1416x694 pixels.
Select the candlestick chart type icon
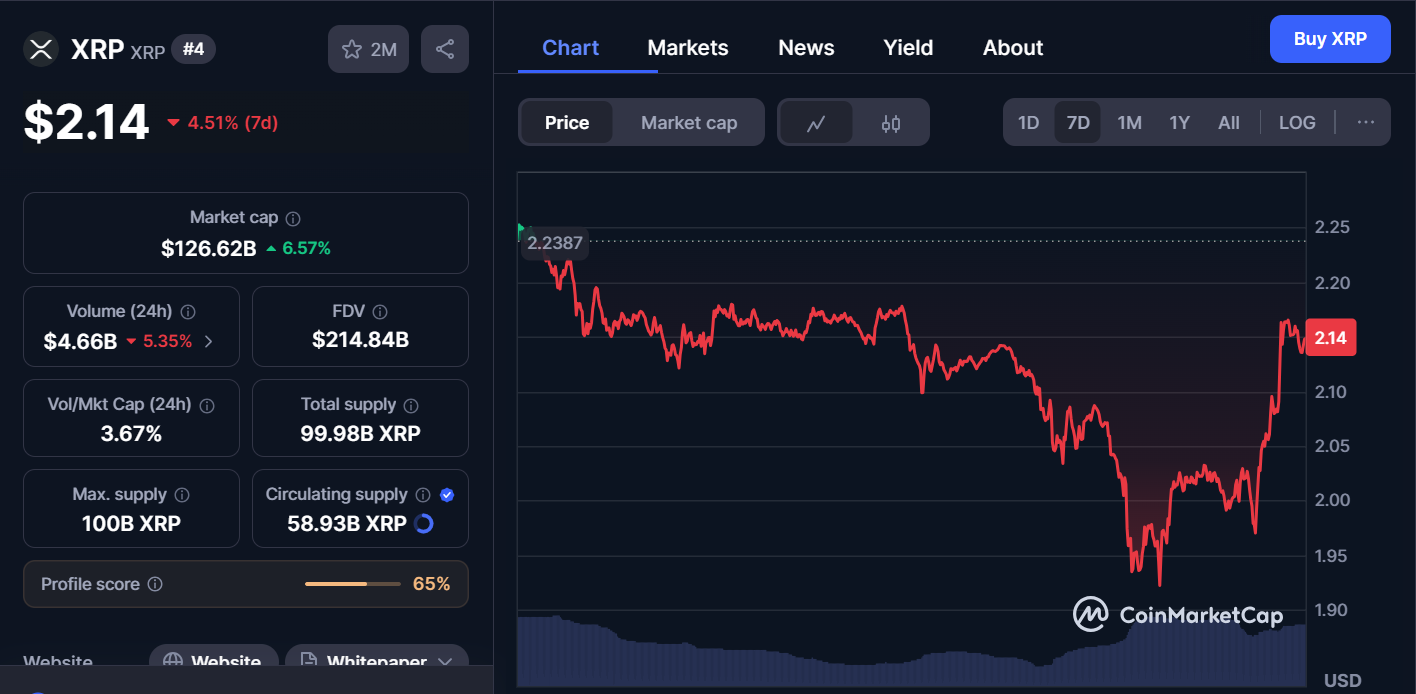pos(891,123)
